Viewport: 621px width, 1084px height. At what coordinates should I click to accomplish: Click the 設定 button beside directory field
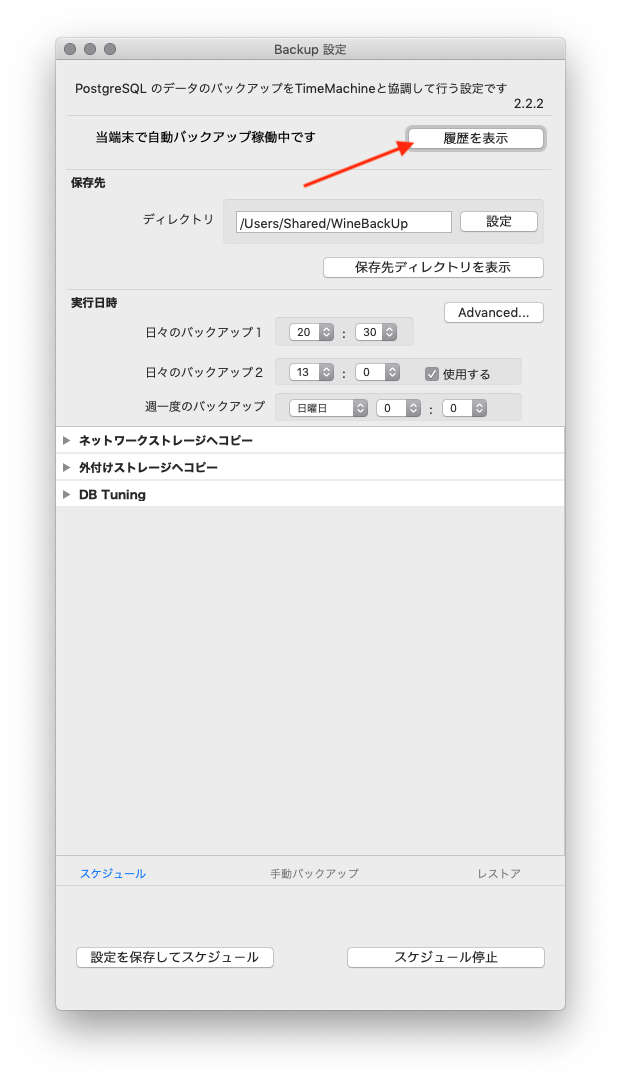coord(498,222)
